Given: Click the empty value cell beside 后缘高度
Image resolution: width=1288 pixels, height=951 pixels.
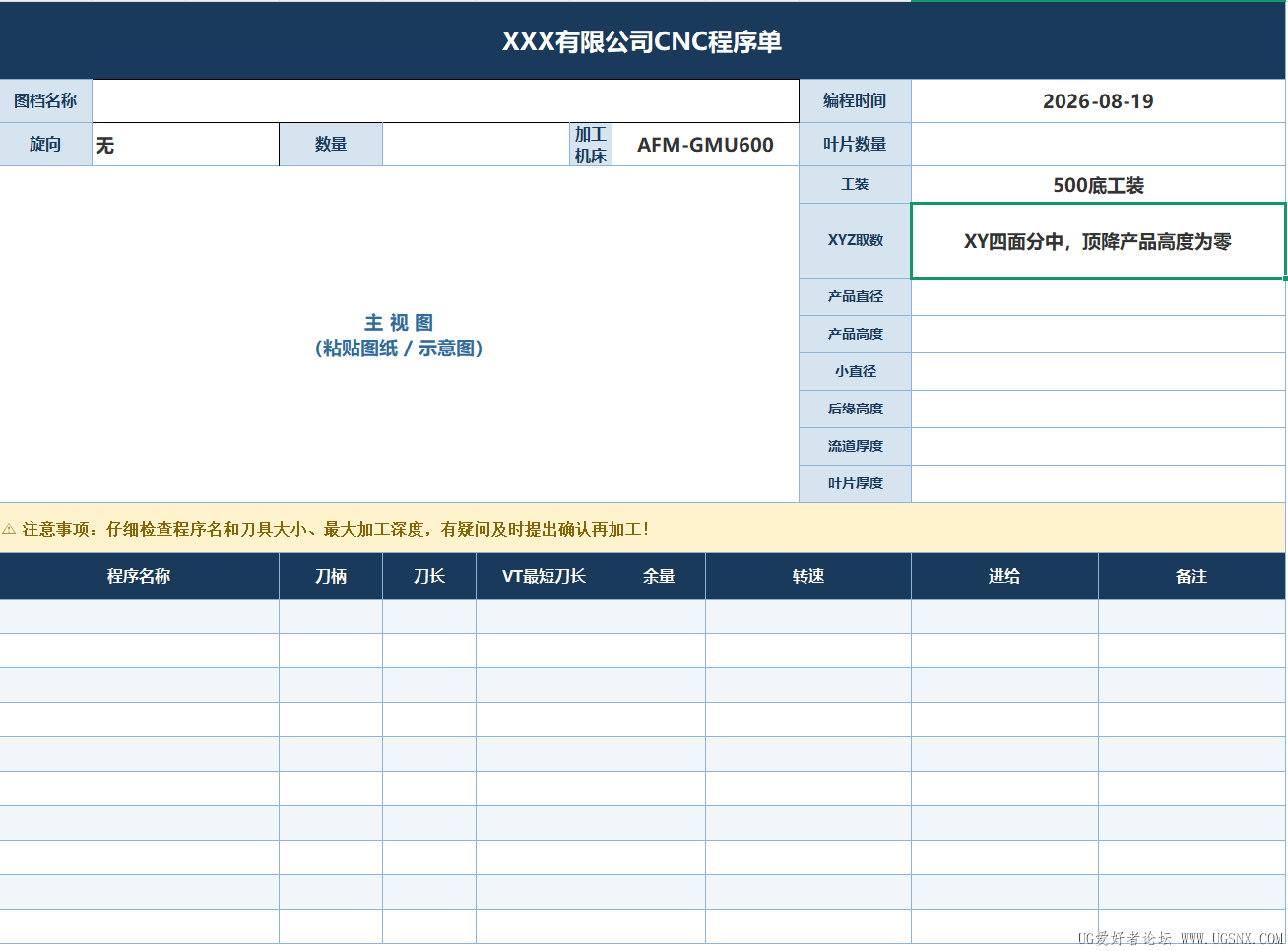Looking at the screenshot, I should point(1098,409).
